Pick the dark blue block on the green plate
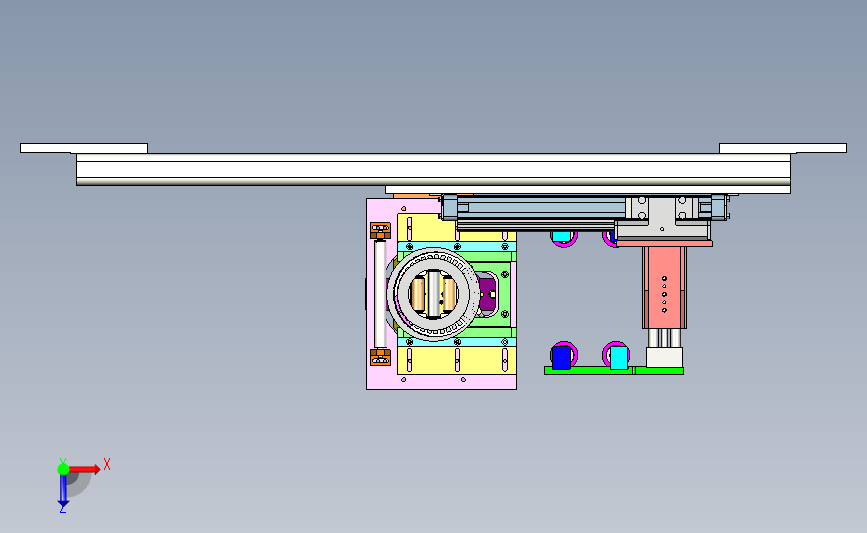 (561, 357)
